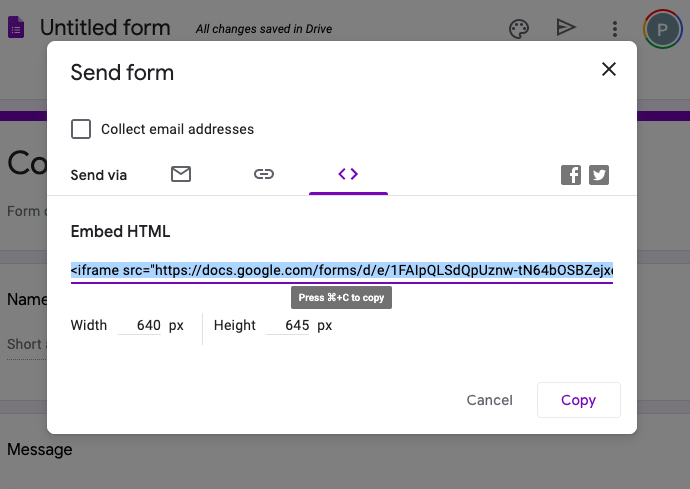
Task: Close the Send form dialog
Action: tap(608, 69)
